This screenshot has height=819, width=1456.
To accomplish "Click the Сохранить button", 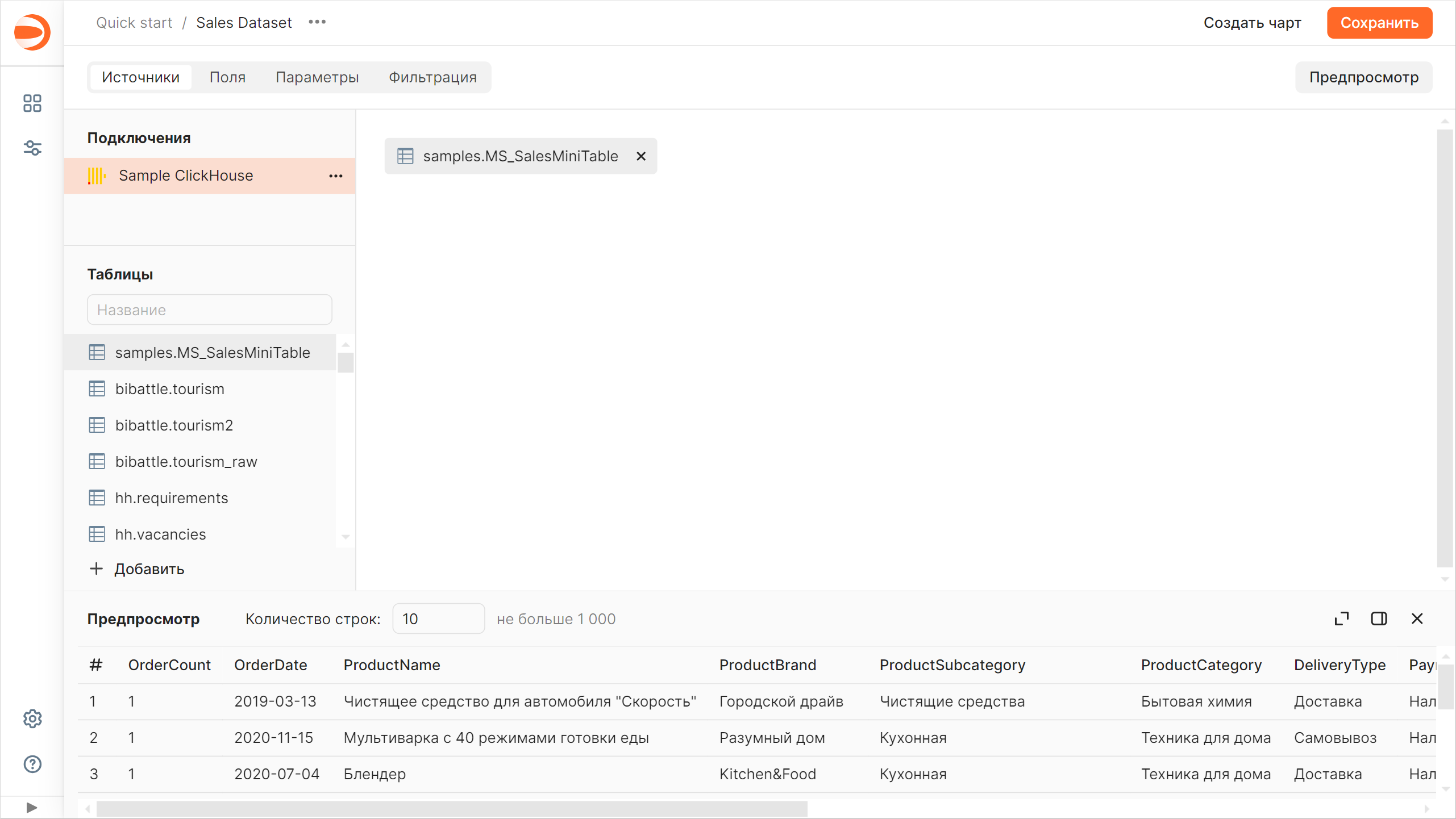I will 1379,23.
